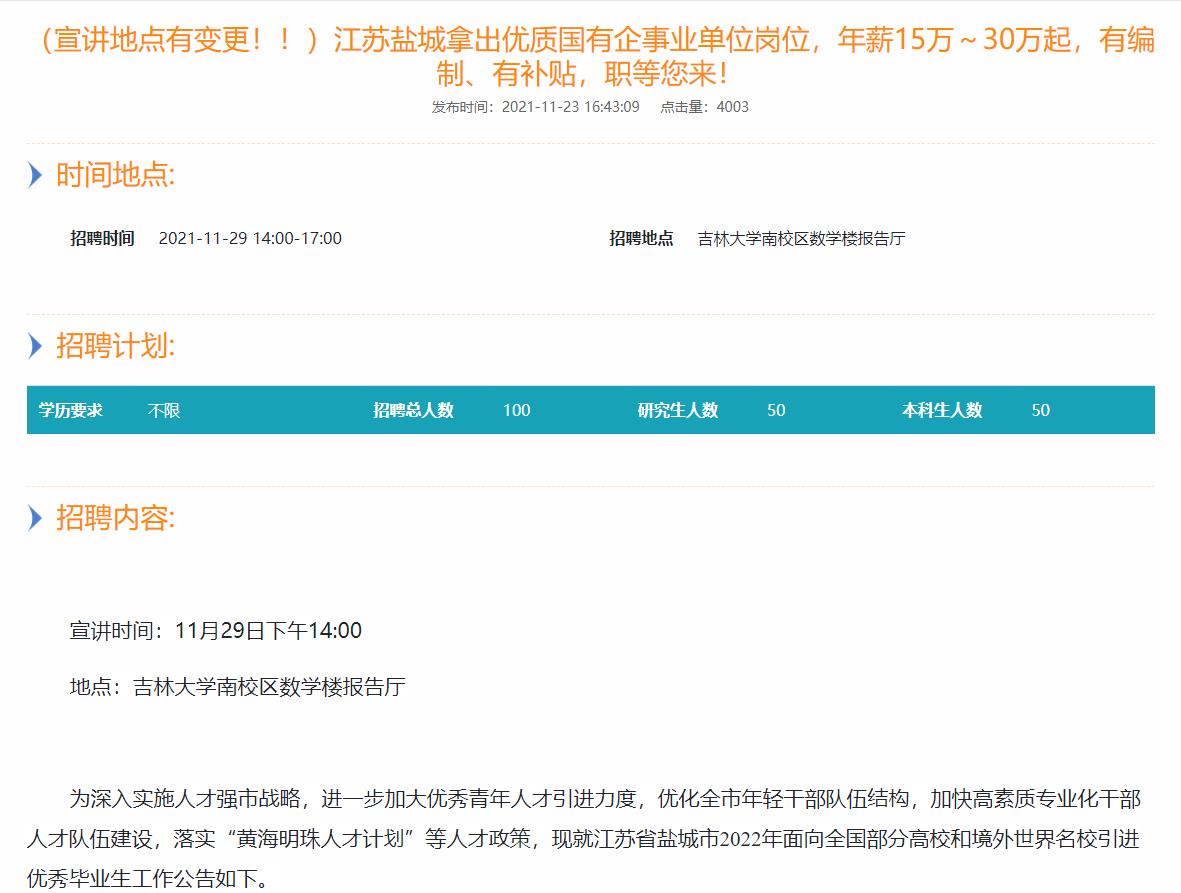This screenshot has width=1181, height=893.
Task: Click the 不限 education requirement value
Action: [x=164, y=410]
